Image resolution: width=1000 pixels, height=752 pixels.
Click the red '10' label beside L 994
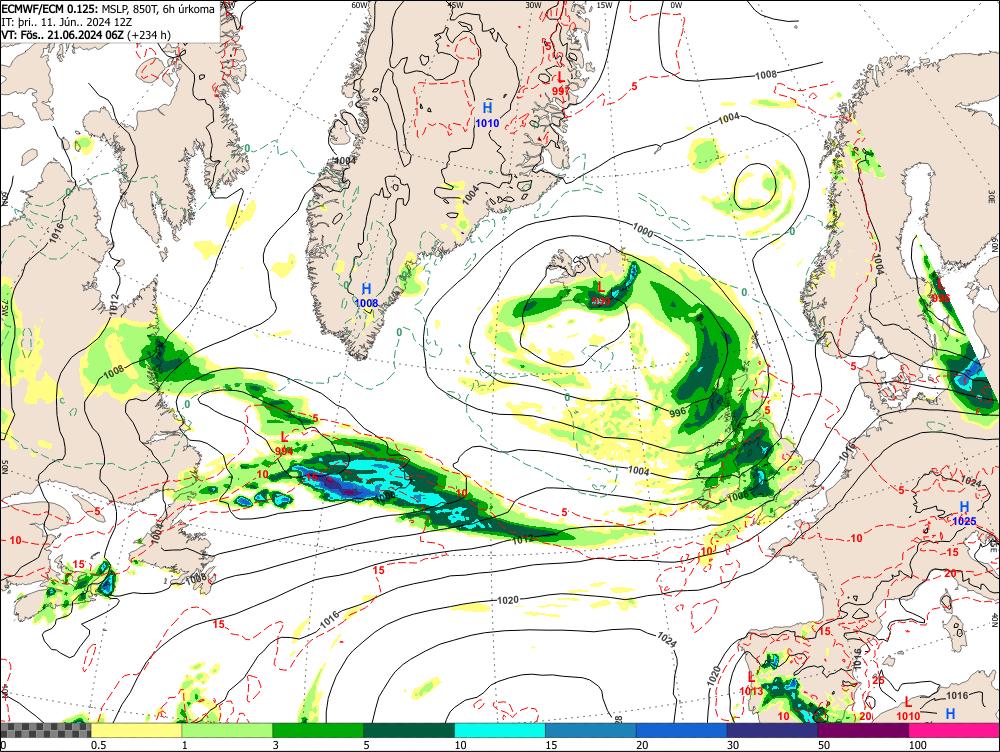[263, 475]
